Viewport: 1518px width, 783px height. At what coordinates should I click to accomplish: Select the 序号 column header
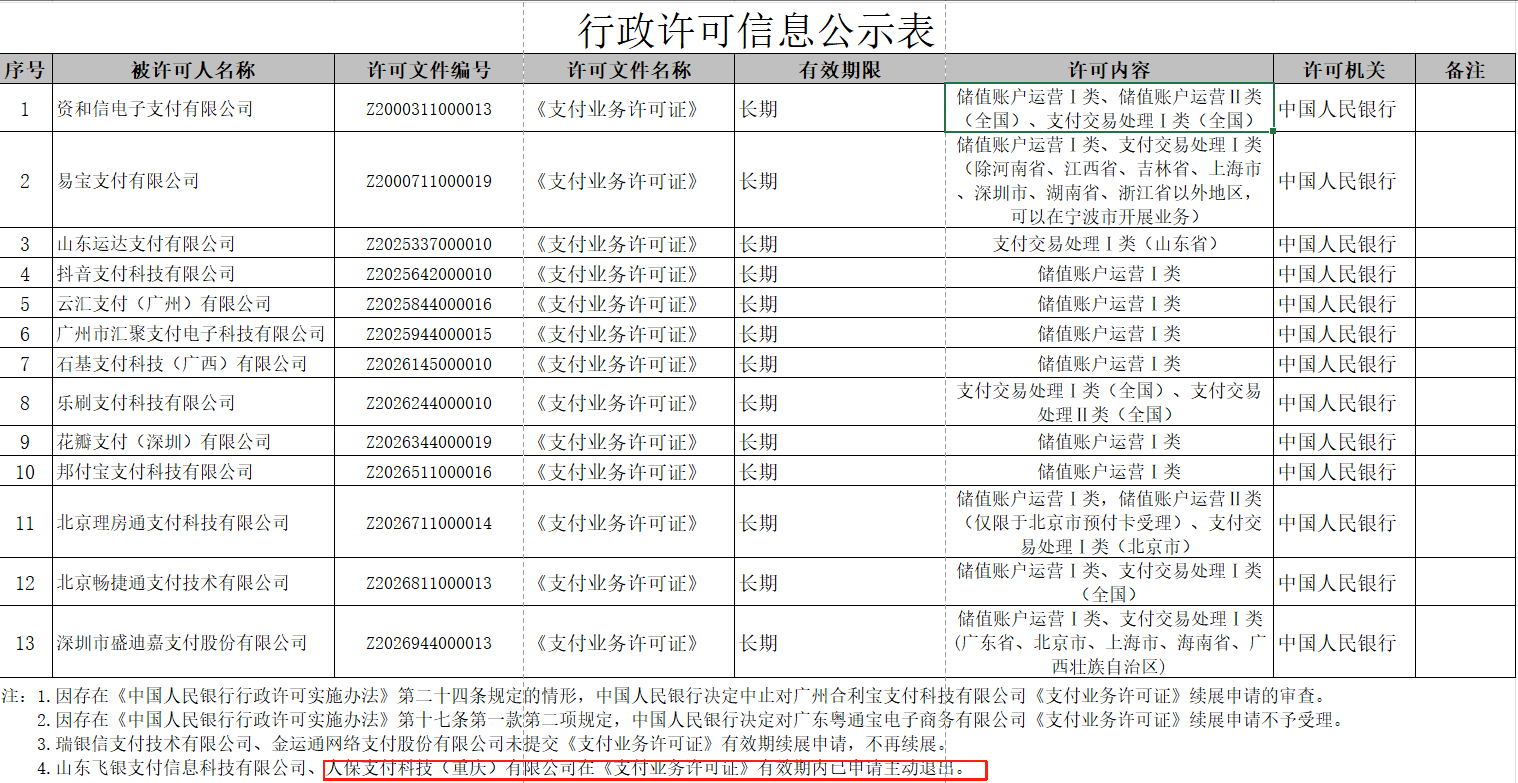(x=25, y=69)
